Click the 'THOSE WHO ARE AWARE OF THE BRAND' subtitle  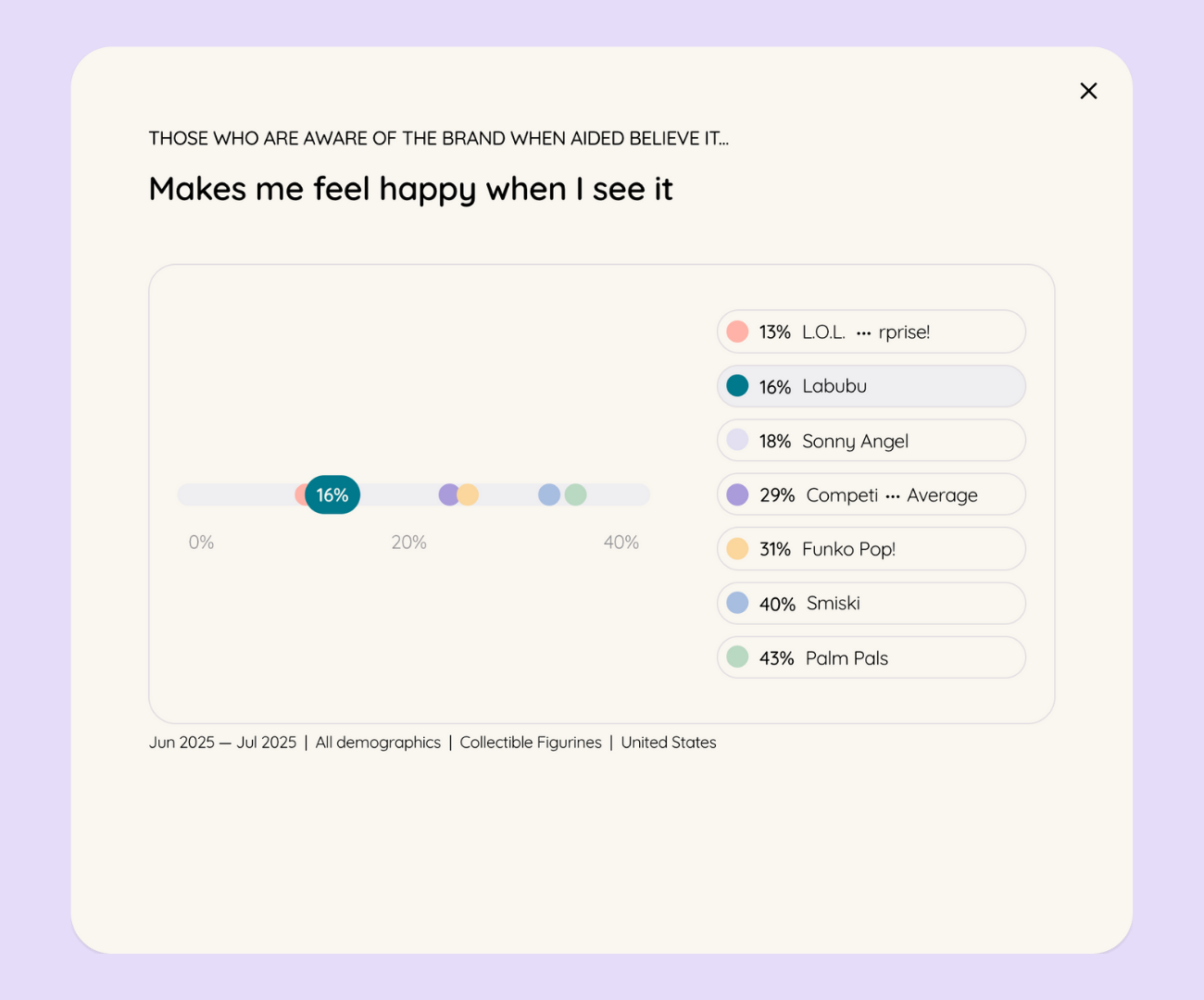(x=439, y=139)
